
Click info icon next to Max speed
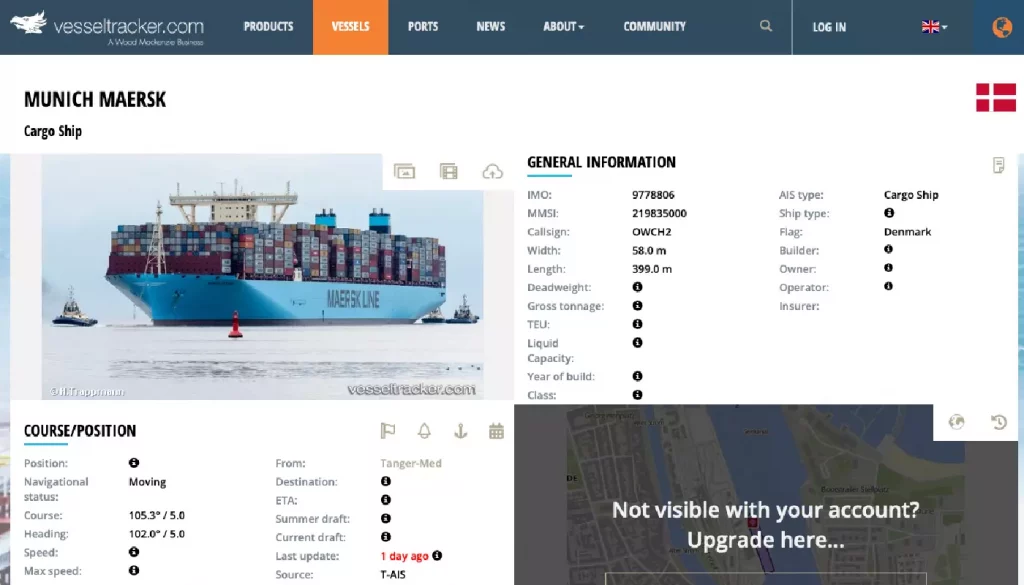[134, 570]
